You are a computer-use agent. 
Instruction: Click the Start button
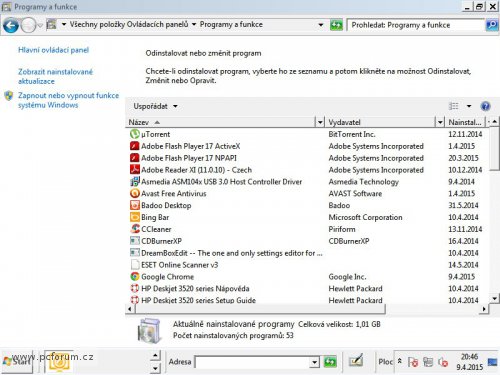pyautogui.click(x=17, y=361)
